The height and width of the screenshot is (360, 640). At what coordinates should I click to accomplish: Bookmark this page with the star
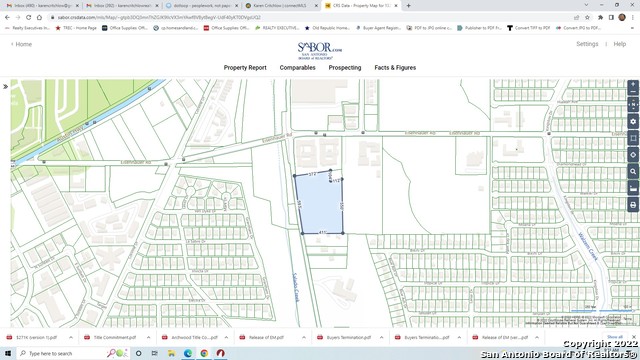pyautogui.click(x=587, y=18)
